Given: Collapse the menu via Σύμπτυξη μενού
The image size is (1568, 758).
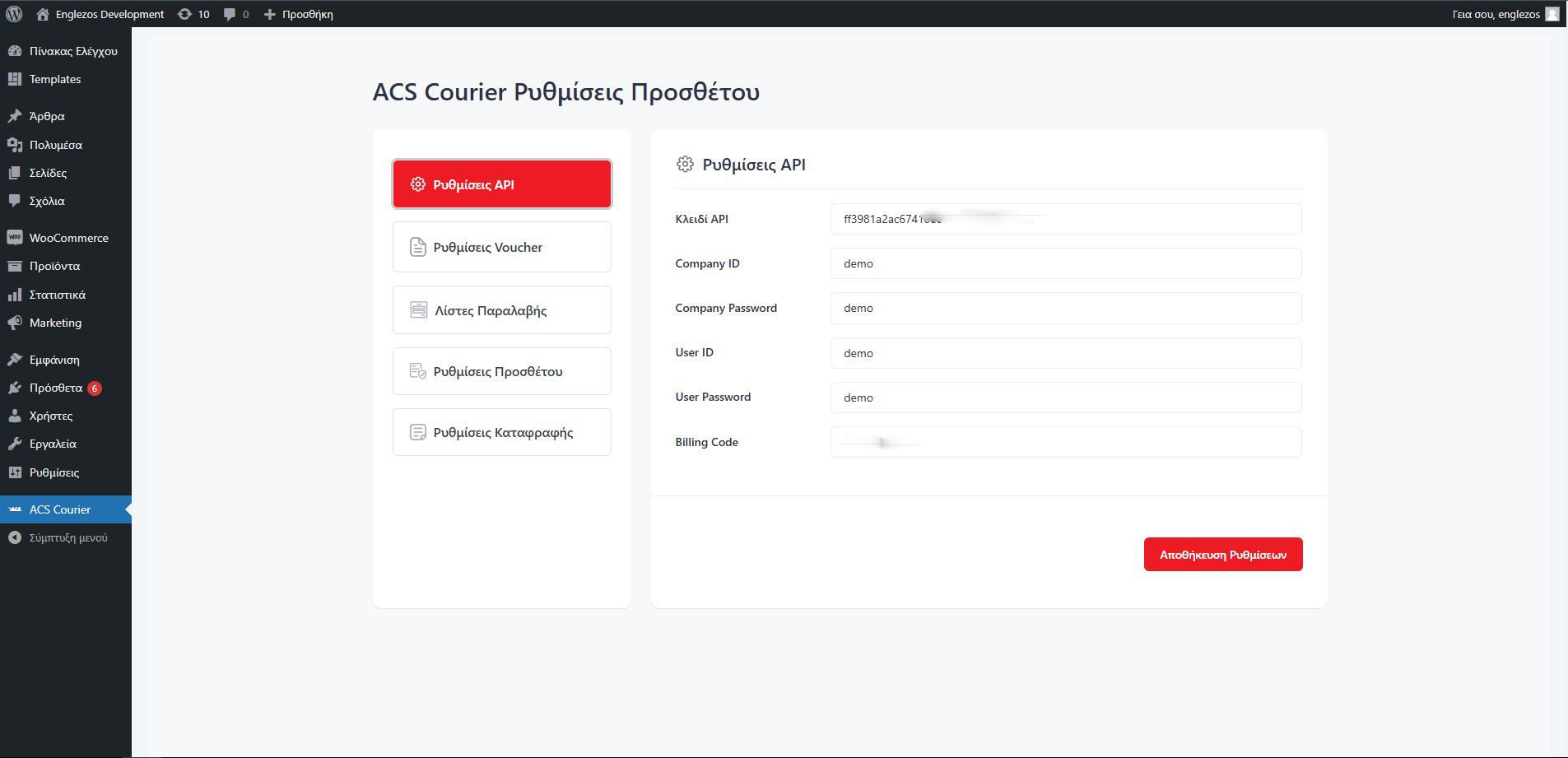Looking at the screenshot, I should pos(66,537).
